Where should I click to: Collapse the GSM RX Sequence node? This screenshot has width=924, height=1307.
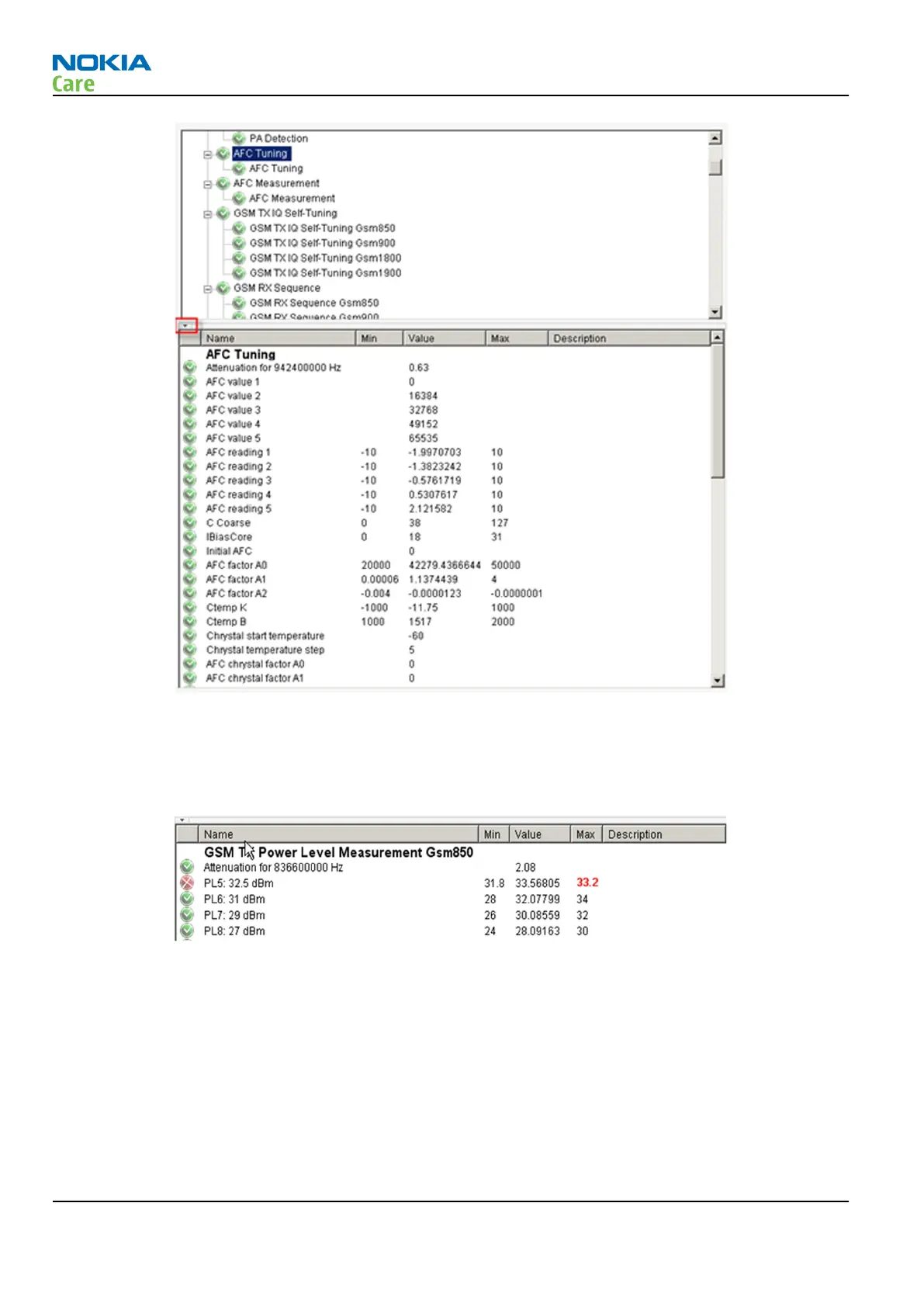[207, 288]
